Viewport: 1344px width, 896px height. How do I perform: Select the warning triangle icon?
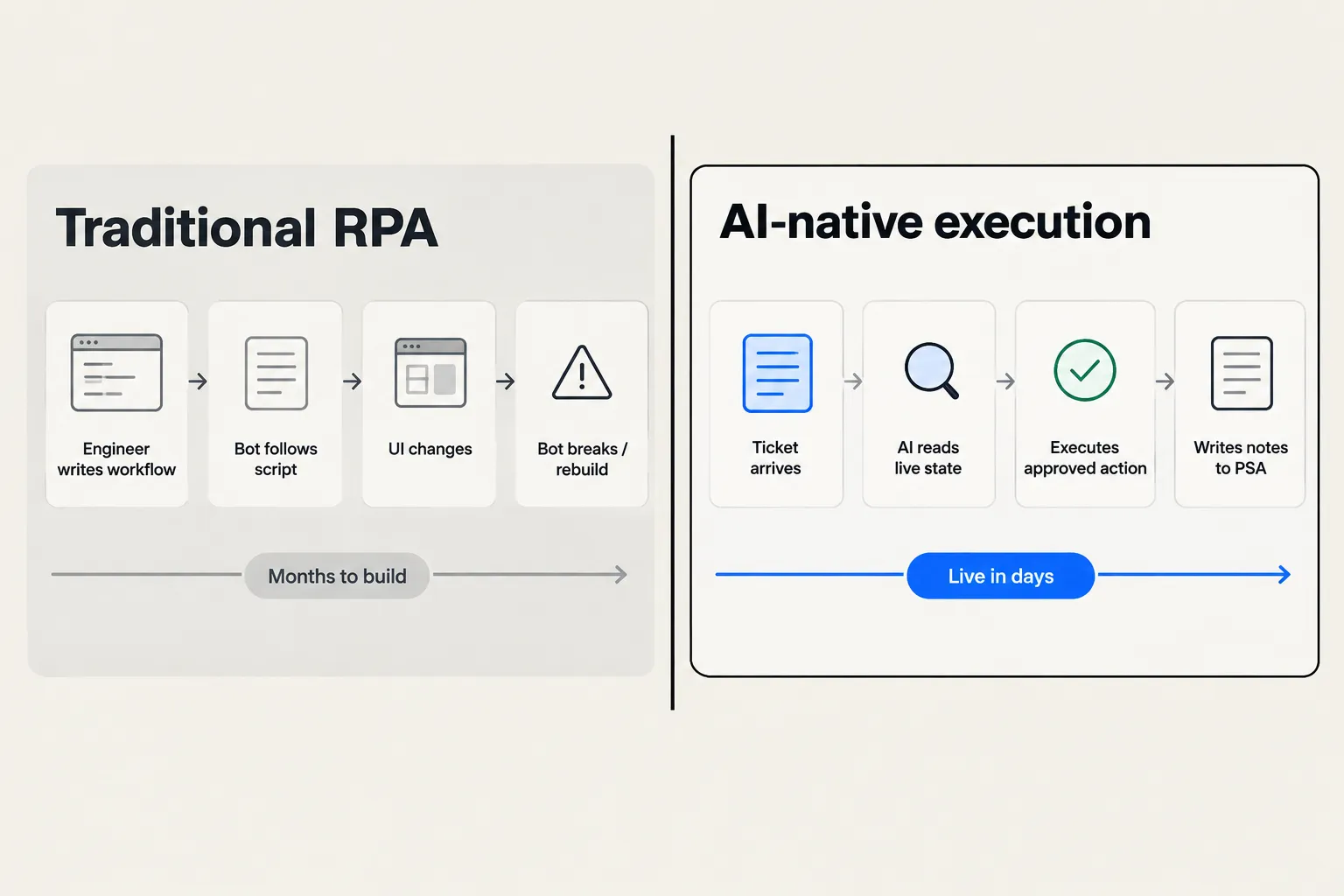pos(582,373)
